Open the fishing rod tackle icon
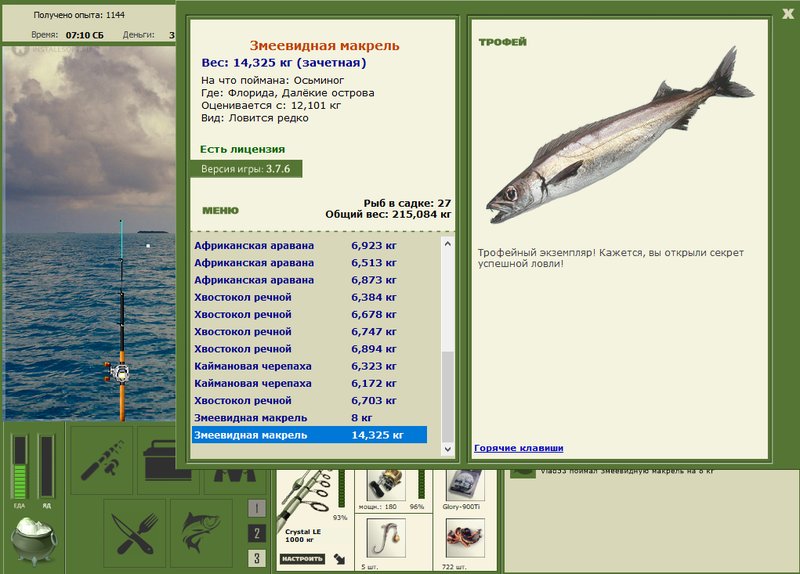This screenshot has height=574, width=800. point(102,461)
